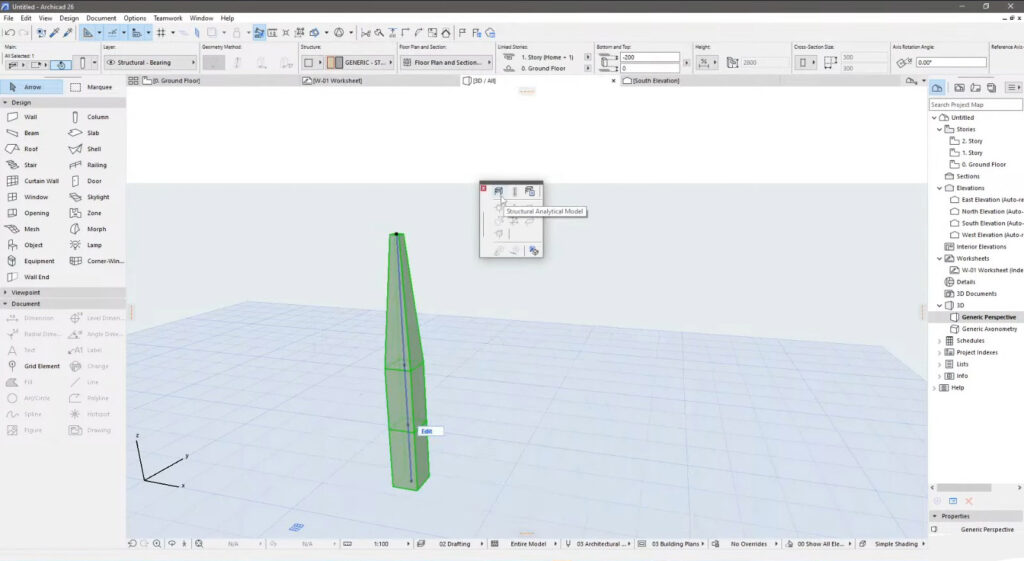Close the 3D / All tab

613,81
